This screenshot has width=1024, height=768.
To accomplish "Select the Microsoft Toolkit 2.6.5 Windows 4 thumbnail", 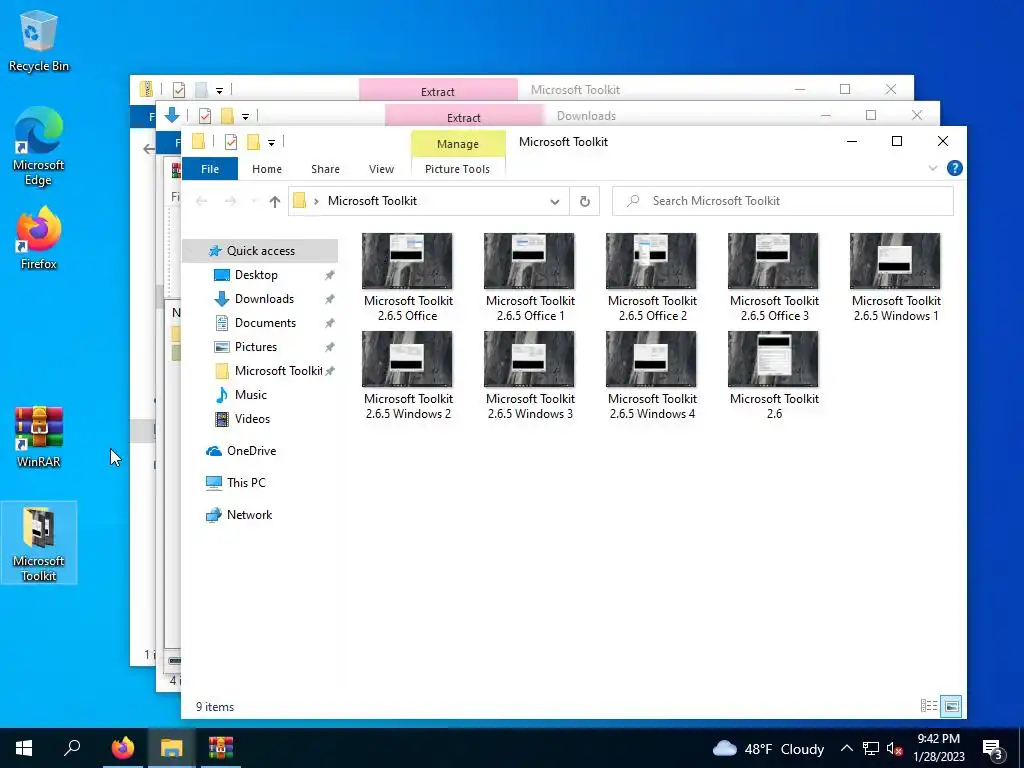I will point(651,359).
